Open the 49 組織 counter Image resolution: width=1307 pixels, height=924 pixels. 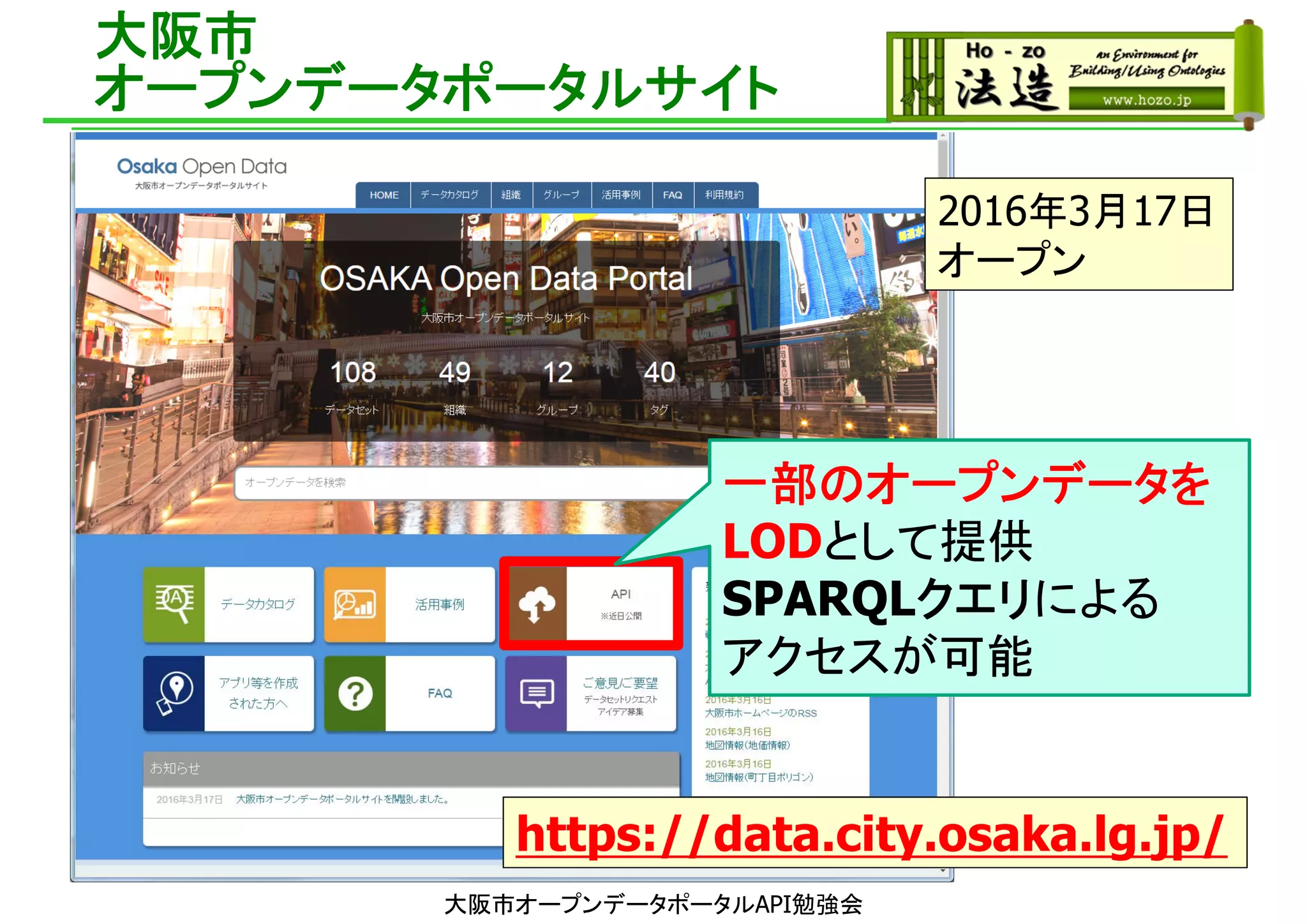click(x=454, y=387)
